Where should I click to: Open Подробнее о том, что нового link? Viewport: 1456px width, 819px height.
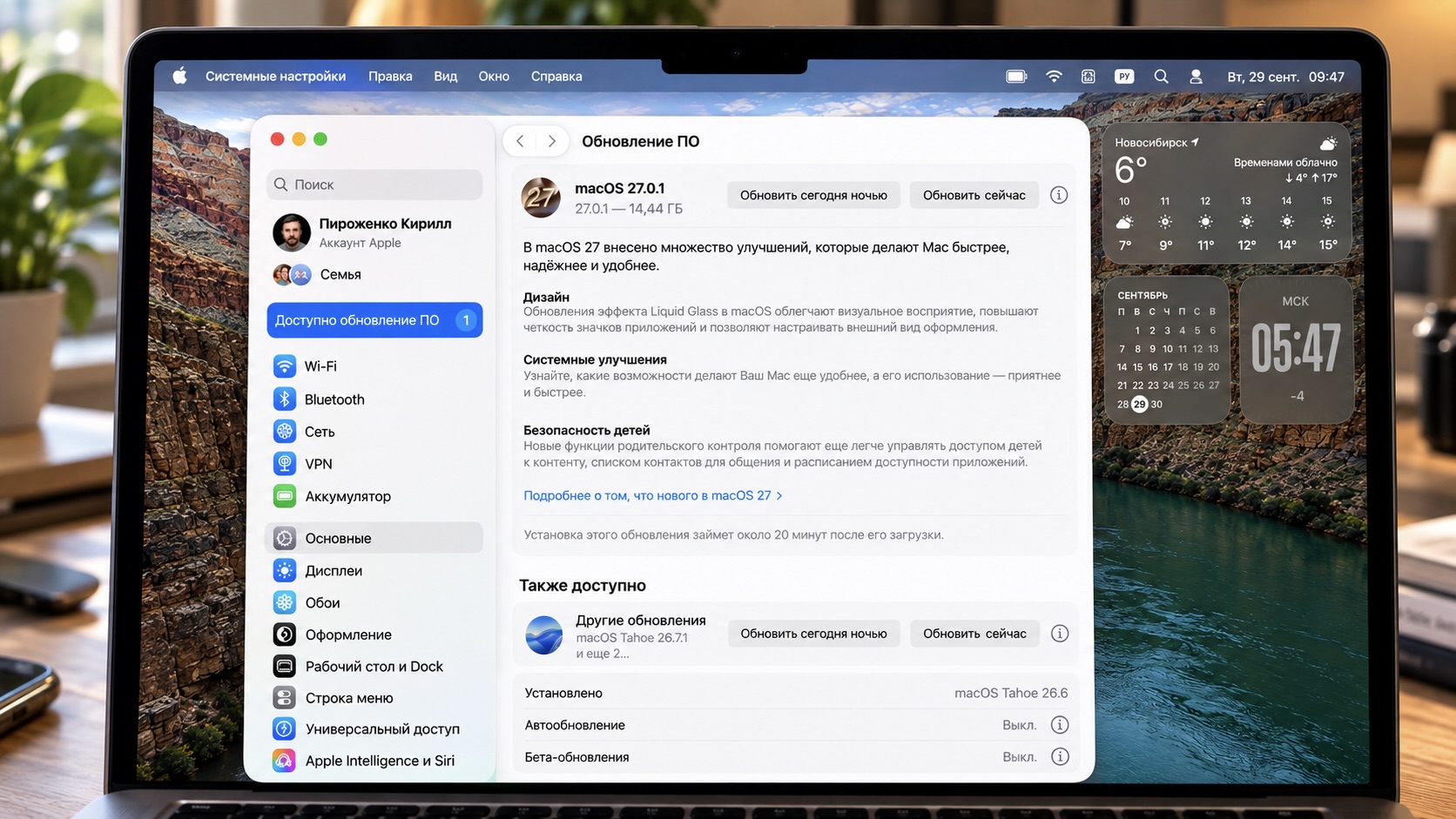652,495
